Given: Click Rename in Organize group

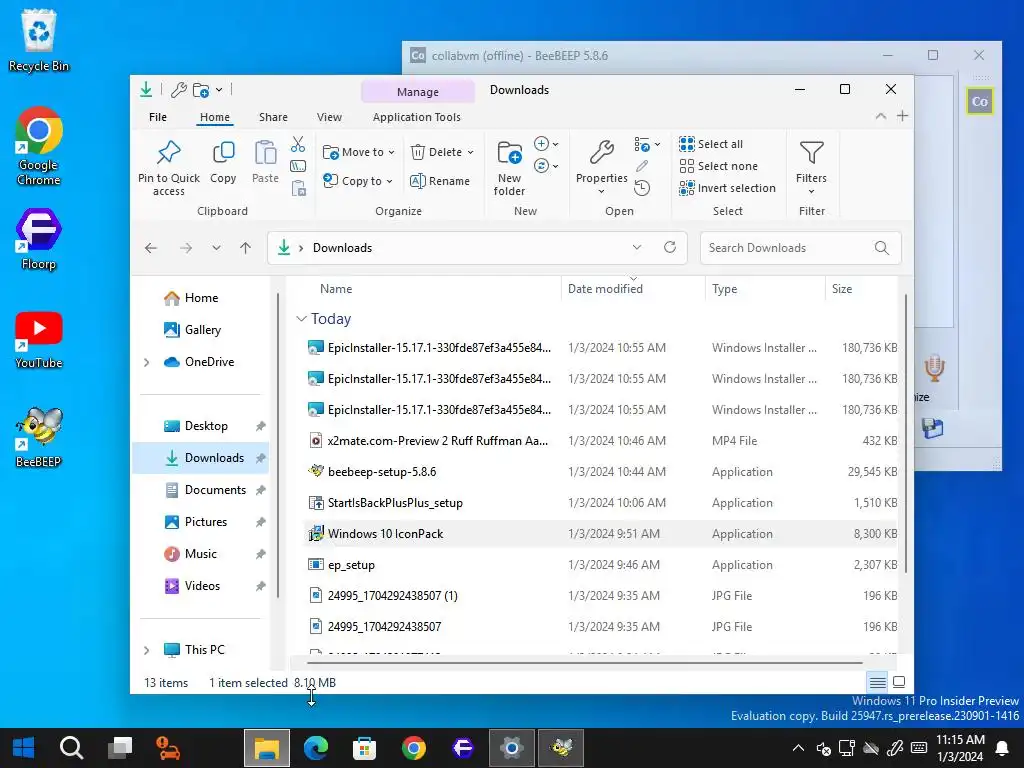Looking at the screenshot, I should click(440, 181).
